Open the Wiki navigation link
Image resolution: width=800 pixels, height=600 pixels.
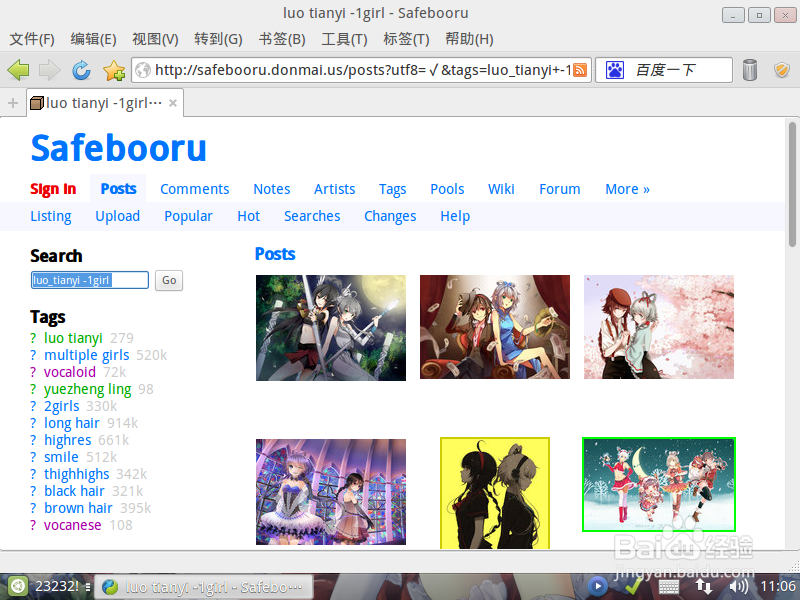(x=501, y=189)
